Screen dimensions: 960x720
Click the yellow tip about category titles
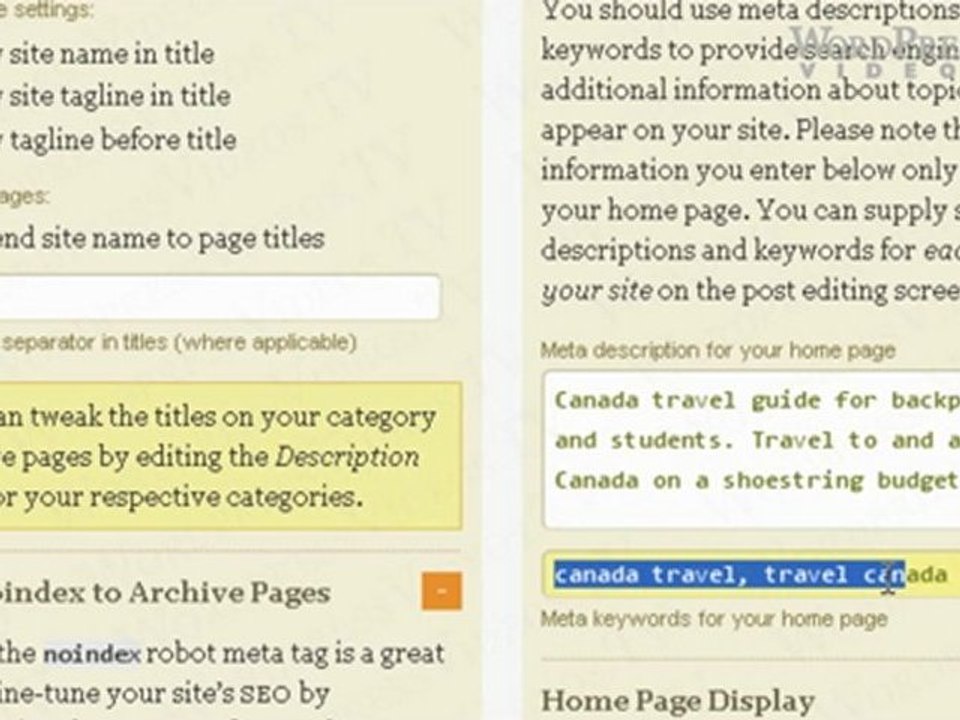[230, 456]
